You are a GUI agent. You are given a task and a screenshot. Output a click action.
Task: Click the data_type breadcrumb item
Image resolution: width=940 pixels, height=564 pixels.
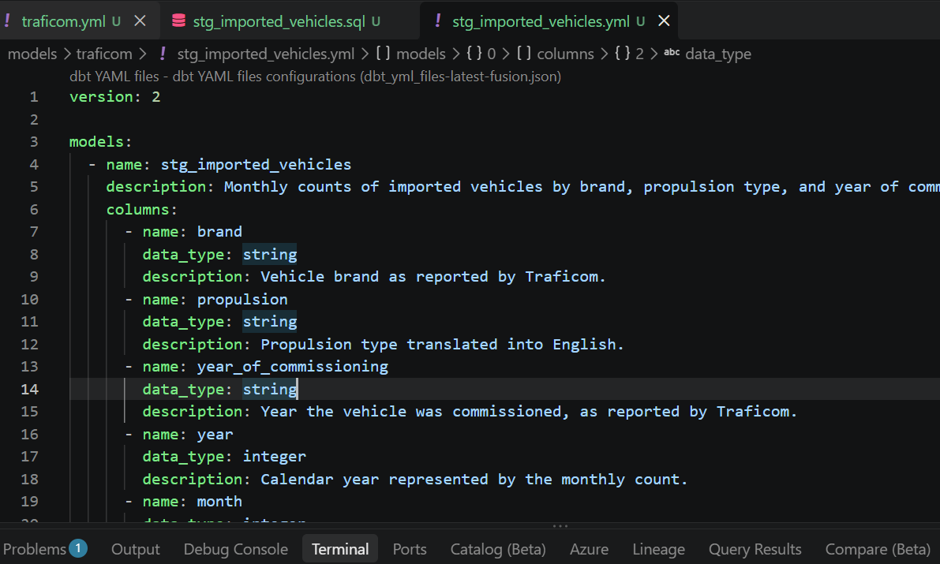coord(718,54)
